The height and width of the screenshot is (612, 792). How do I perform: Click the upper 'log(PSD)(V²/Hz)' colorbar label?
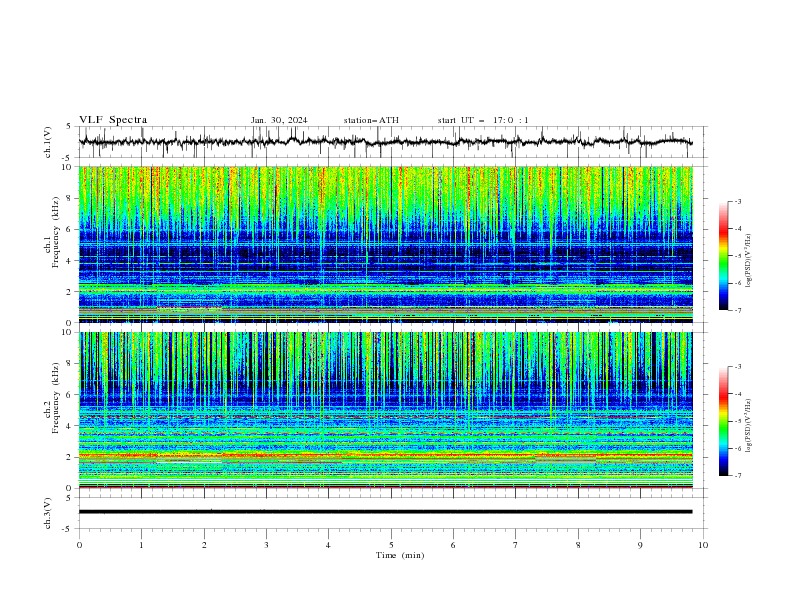pos(749,261)
